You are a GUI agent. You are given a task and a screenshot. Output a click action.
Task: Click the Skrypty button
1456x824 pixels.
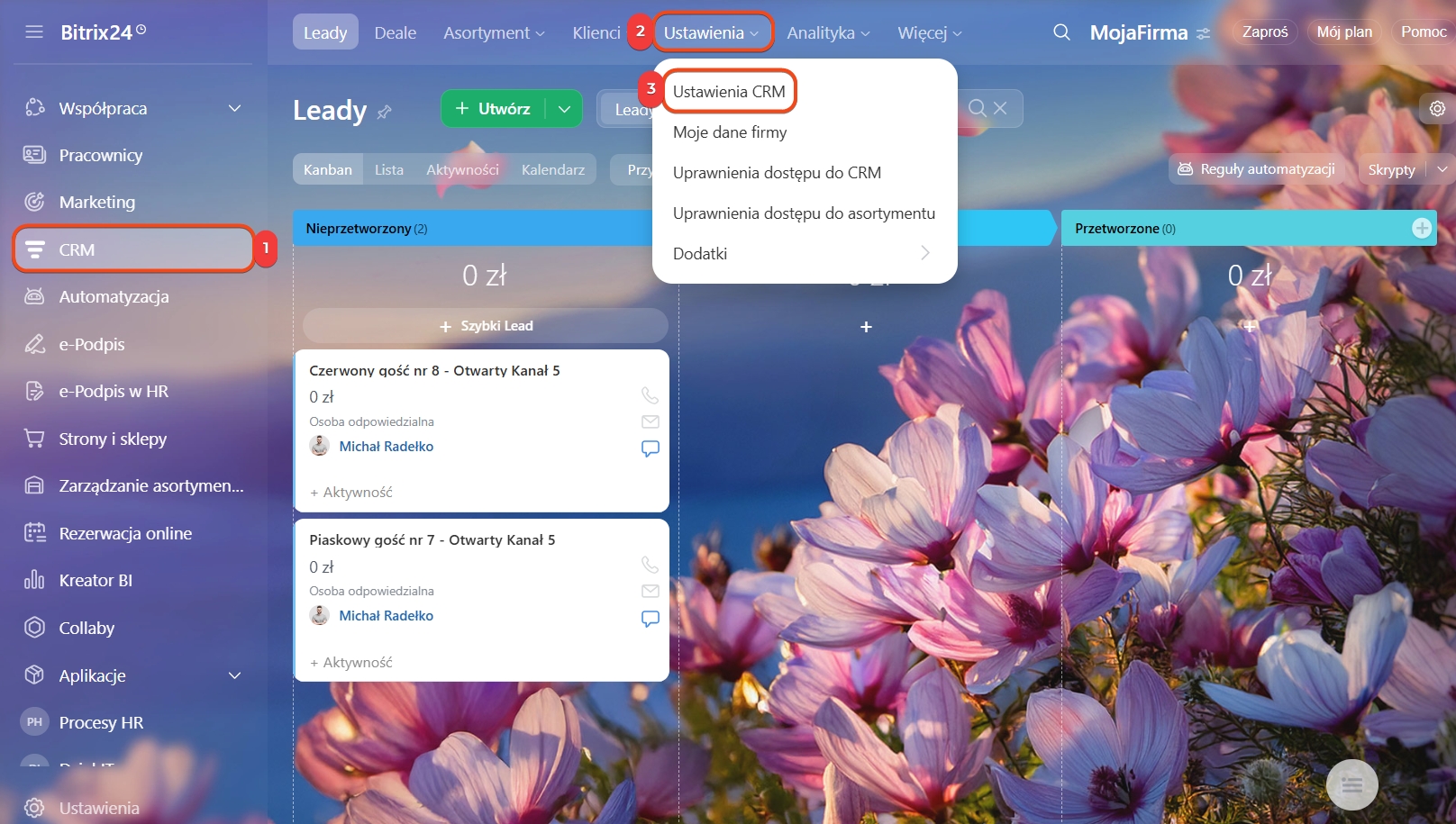(1391, 169)
